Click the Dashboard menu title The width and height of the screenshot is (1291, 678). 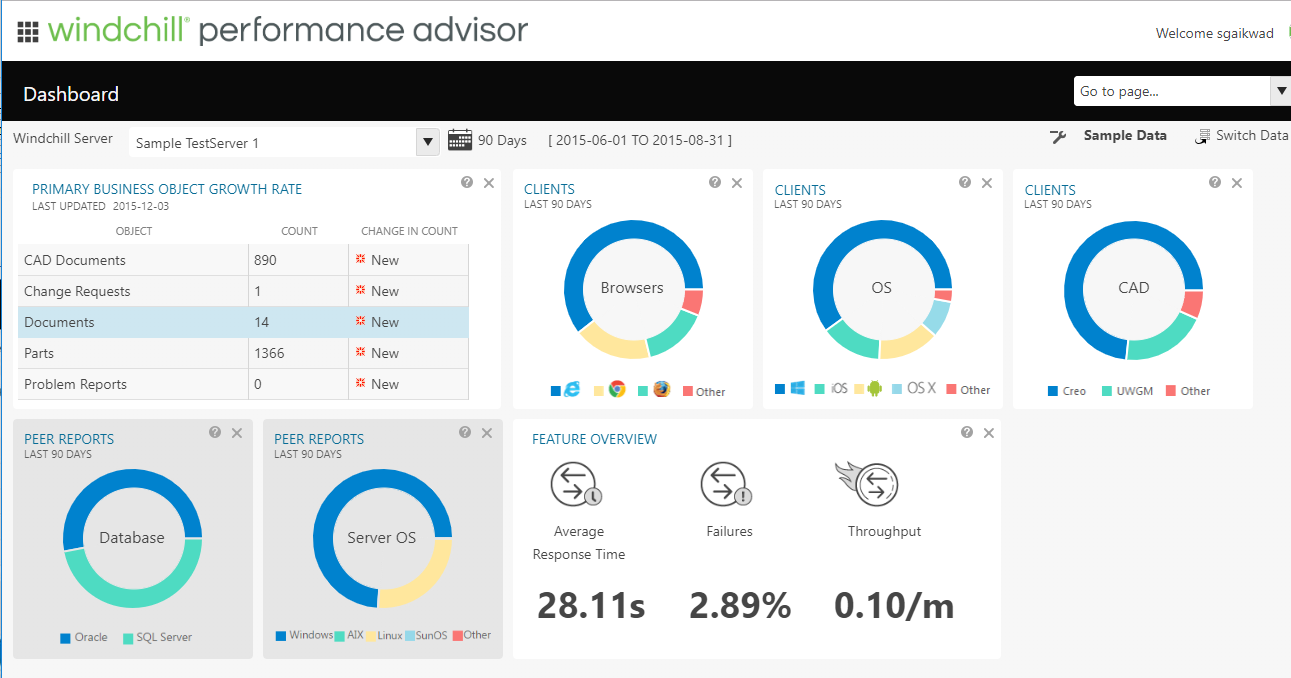click(x=70, y=93)
